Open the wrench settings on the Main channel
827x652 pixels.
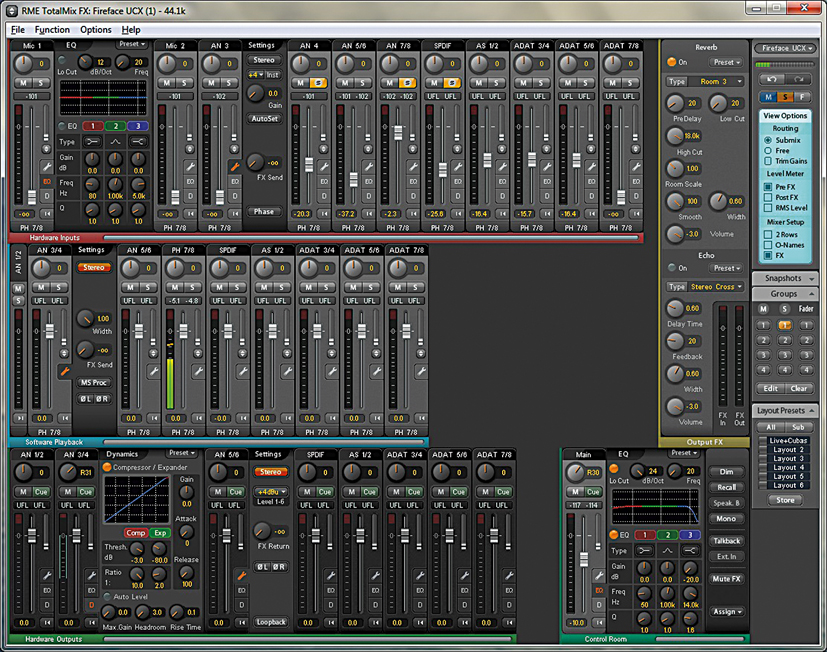[x=599, y=575]
